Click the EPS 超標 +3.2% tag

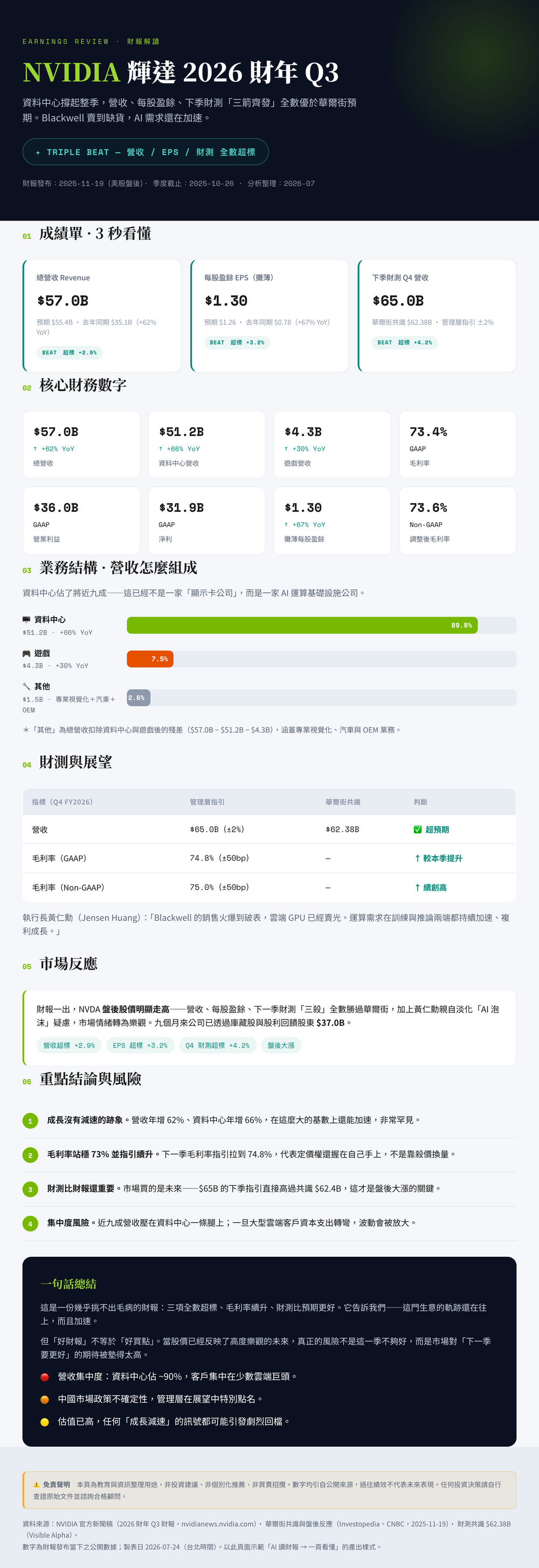click(140, 1045)
